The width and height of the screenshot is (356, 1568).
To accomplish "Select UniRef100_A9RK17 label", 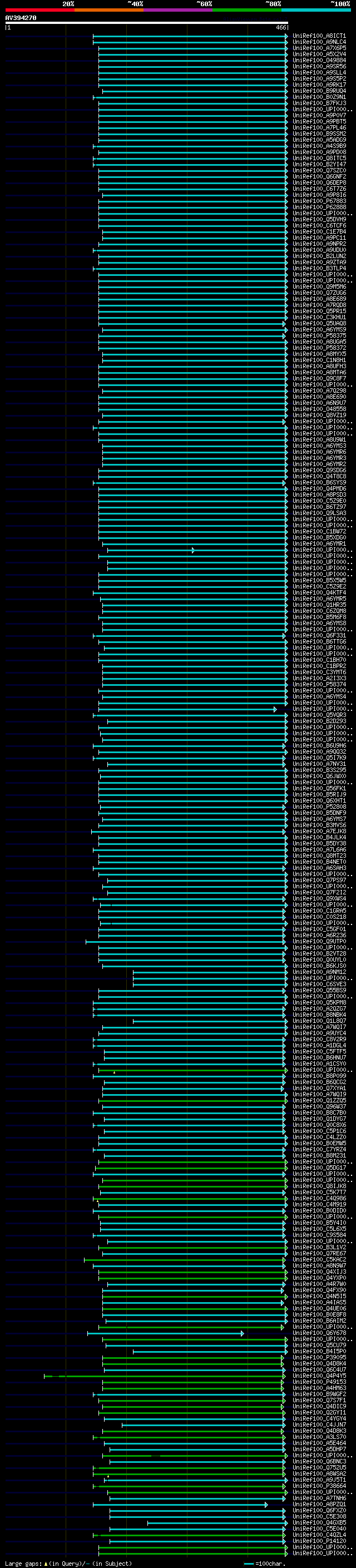I will coord(319,85).
